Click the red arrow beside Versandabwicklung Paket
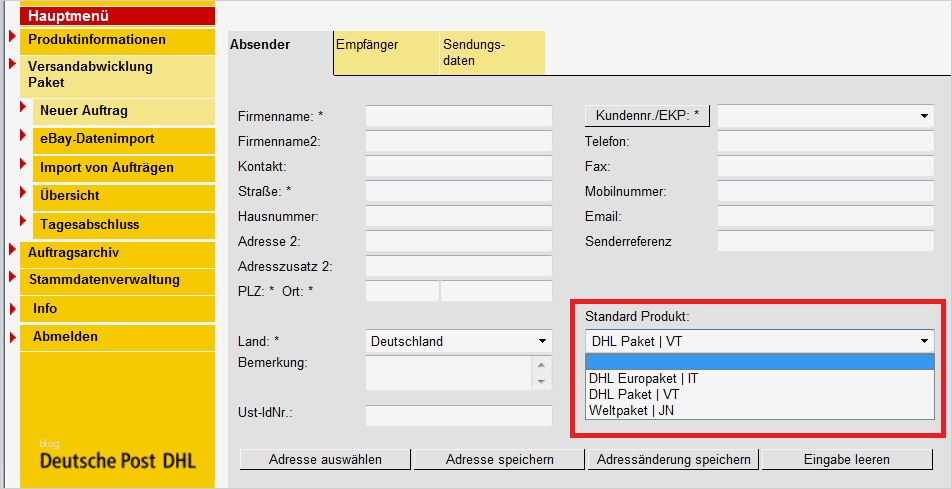This screenshot has height=489, width=952. [12, 65]
